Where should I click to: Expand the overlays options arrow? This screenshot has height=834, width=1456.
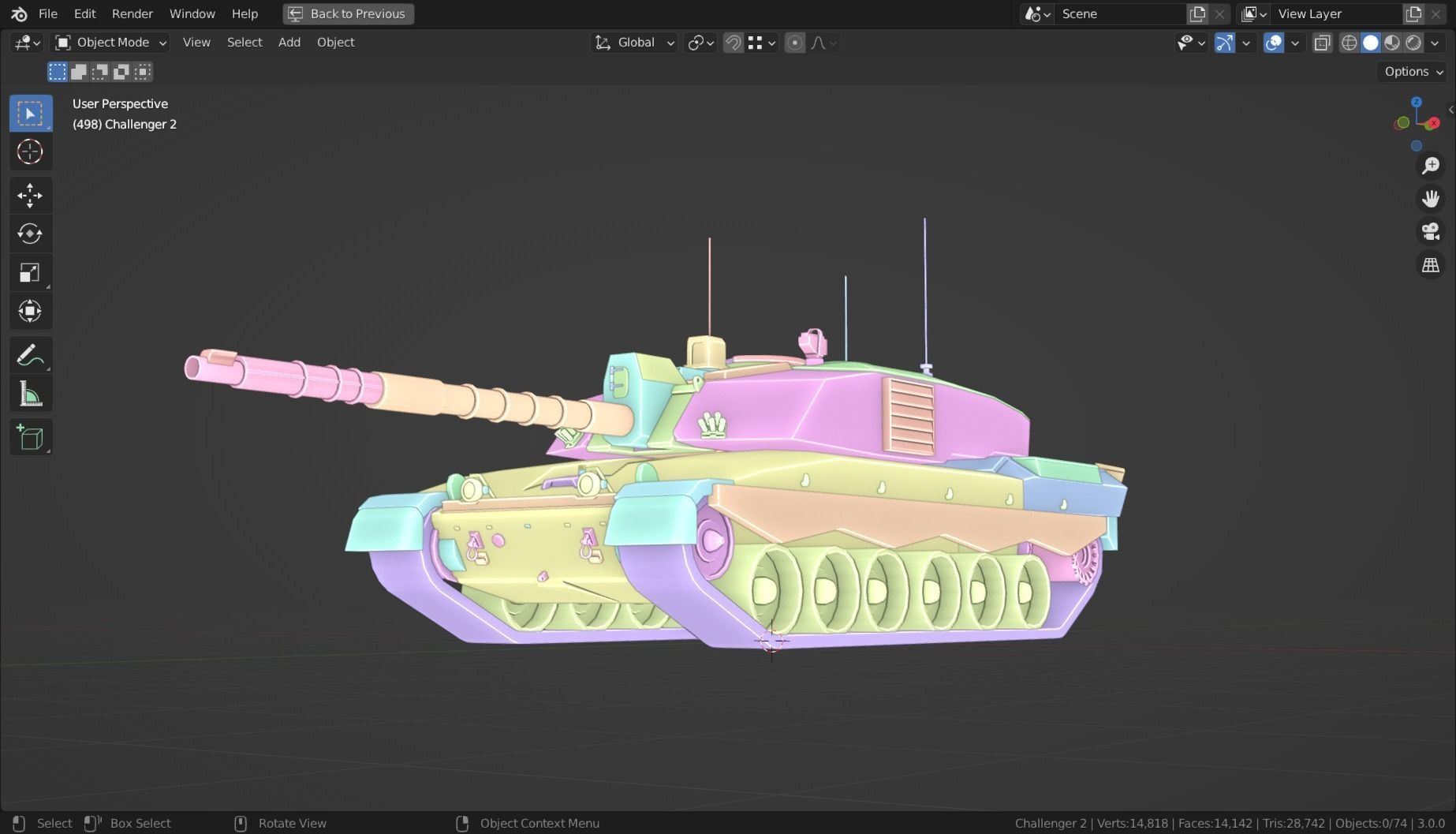point(1294,43)
